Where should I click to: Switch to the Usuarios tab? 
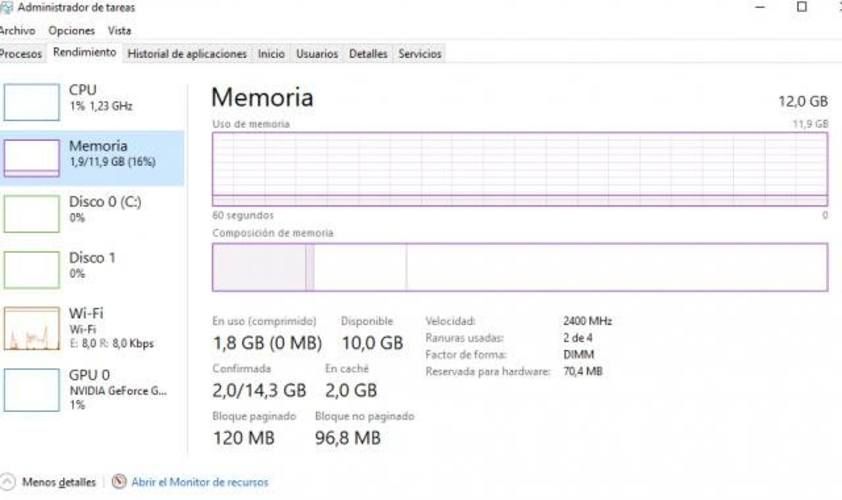tap(317, 54)
